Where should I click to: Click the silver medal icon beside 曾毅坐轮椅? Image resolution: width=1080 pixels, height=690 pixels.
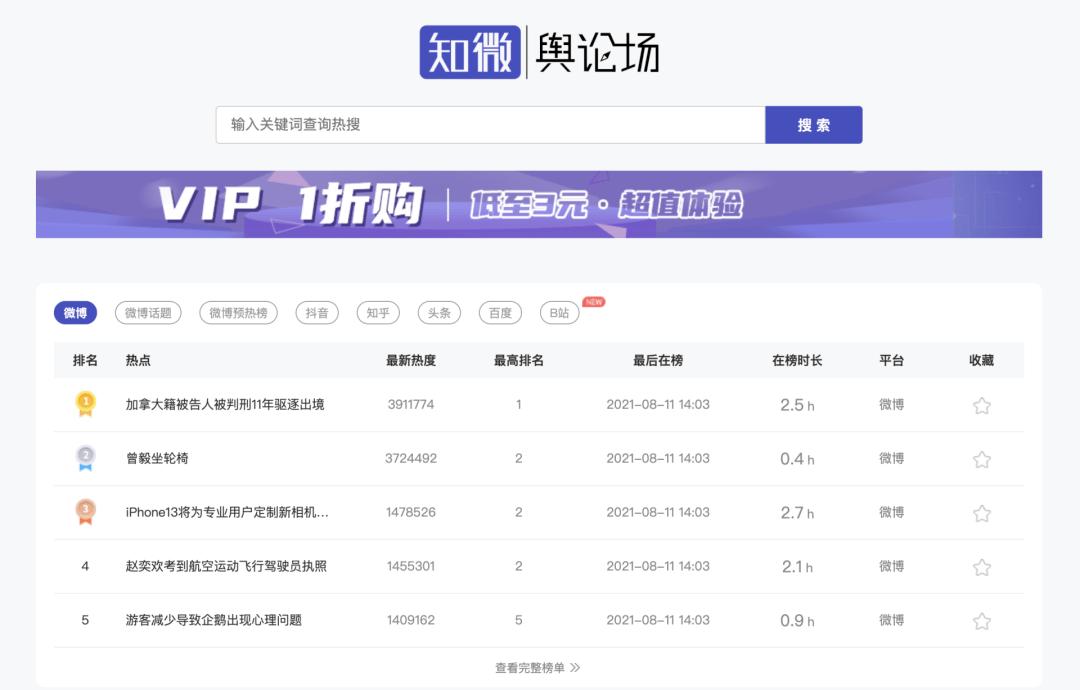86,458
